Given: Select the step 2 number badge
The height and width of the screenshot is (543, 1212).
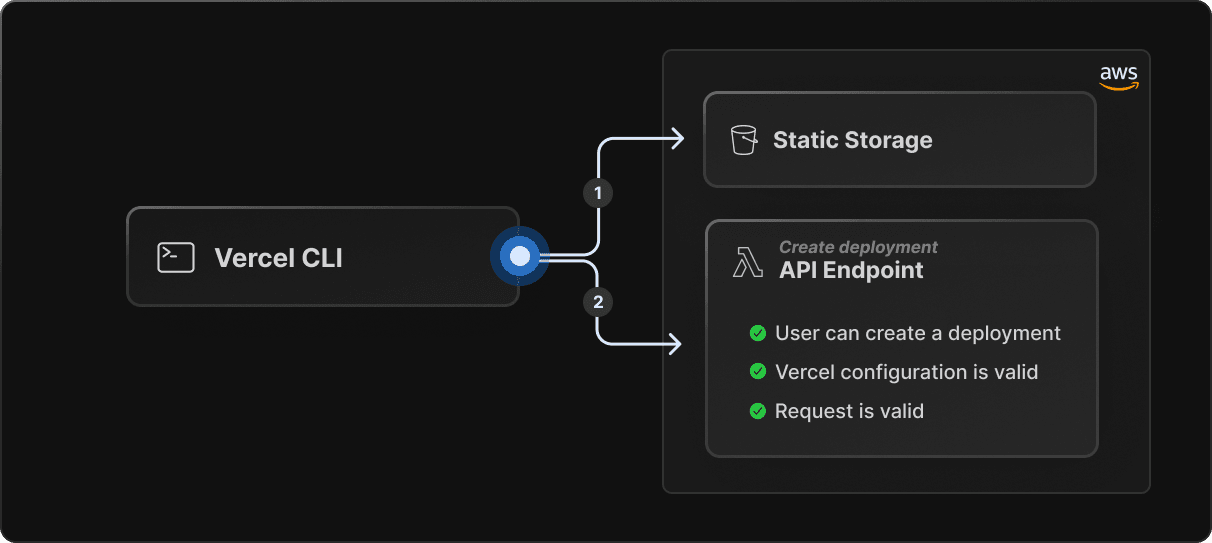Looking at the screenshot, I should (598, 303).
